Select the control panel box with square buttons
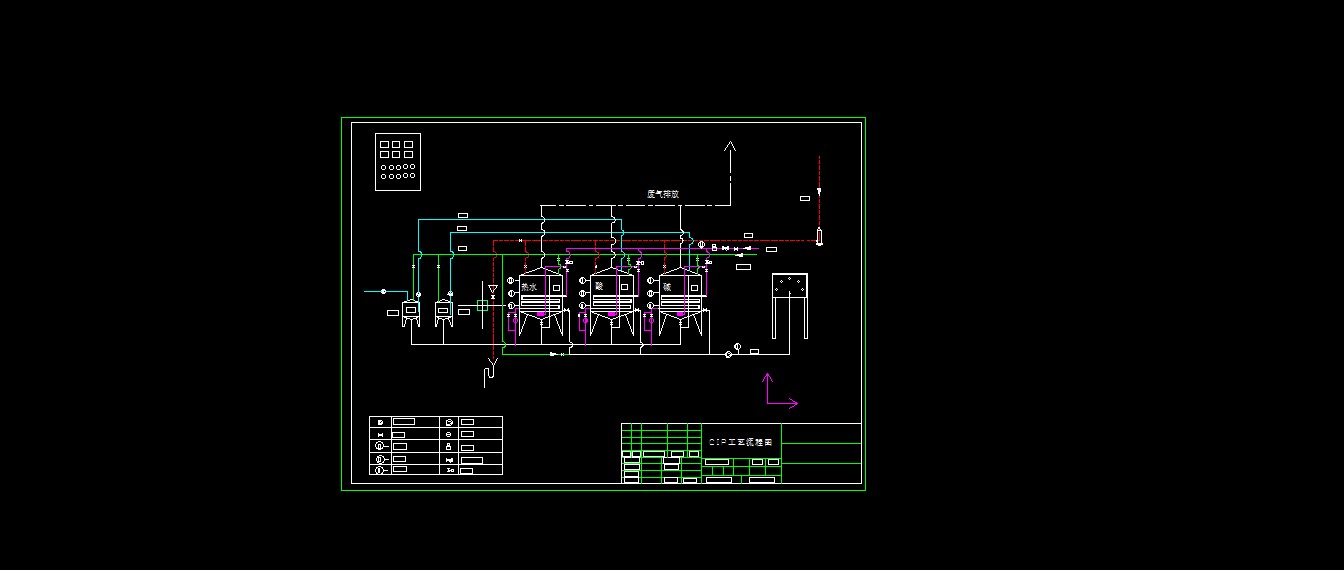Viewport: 1344px width, 570px height. coord(397,161)
